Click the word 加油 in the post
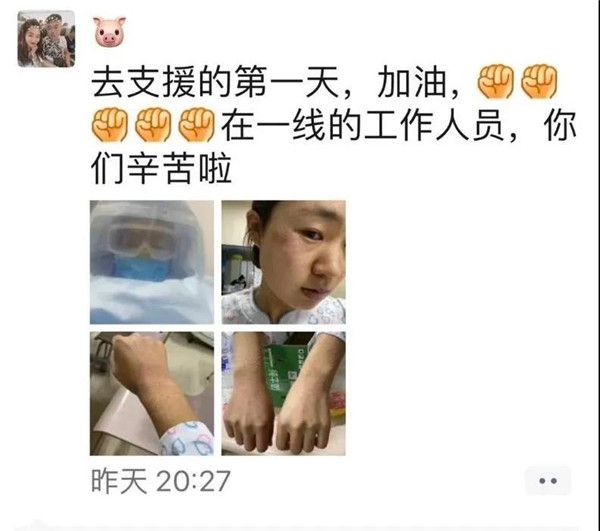Image resolution: width=600 pixels, height=531 pixels. [x=412, y=82]
